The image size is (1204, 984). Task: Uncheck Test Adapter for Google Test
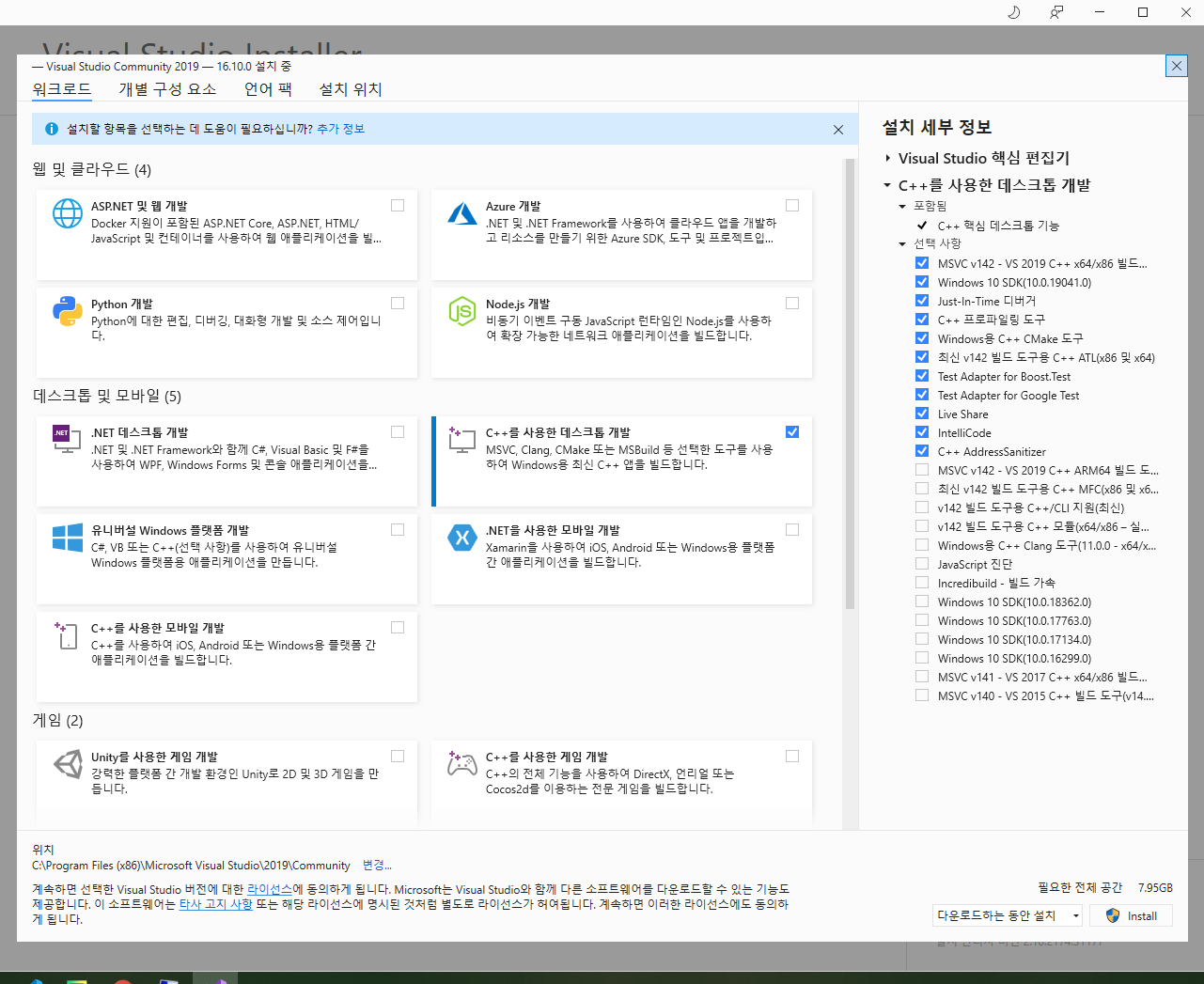922,395
